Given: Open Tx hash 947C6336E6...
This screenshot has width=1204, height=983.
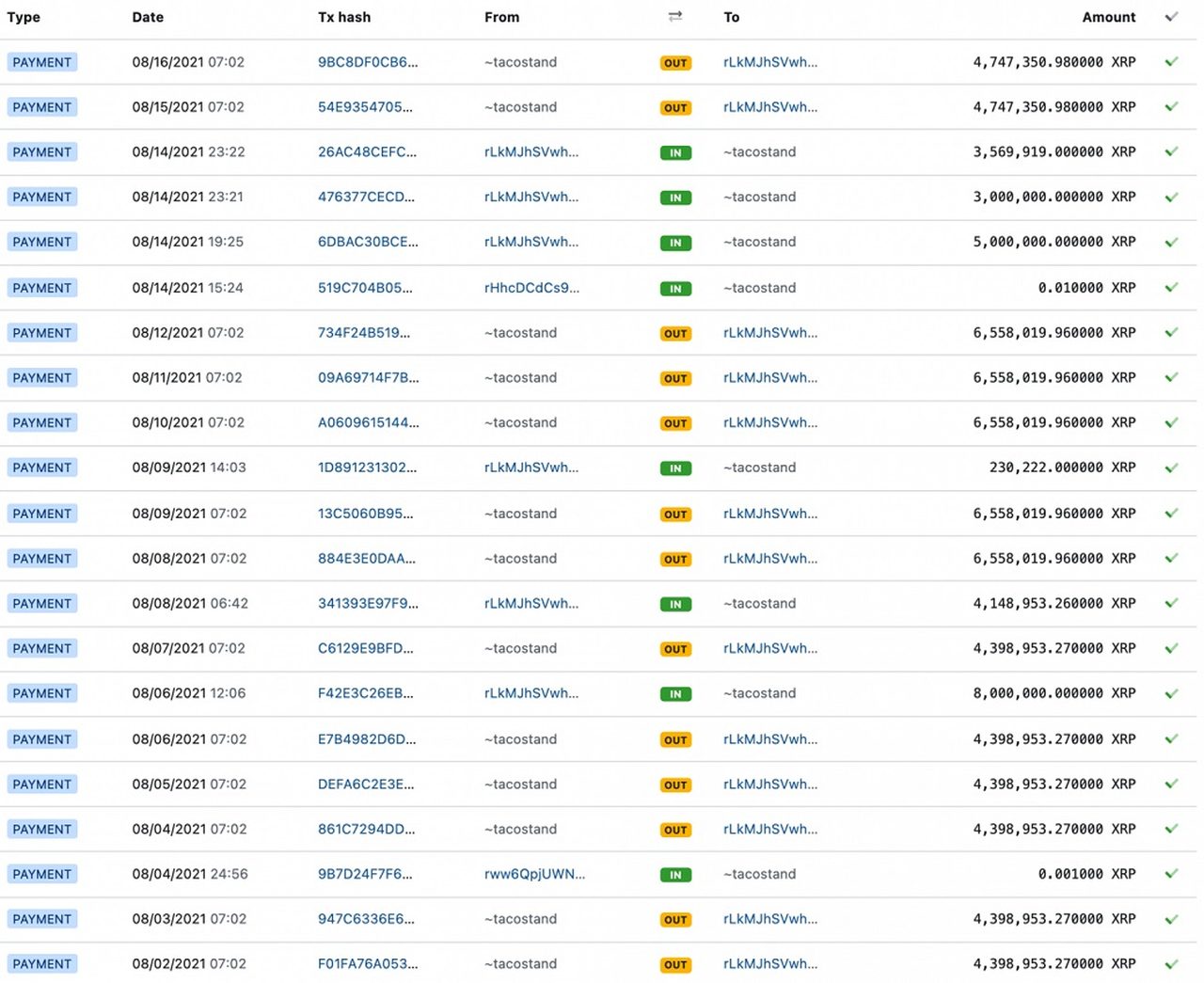Looking at the screenshot, I should click(366, 919).
